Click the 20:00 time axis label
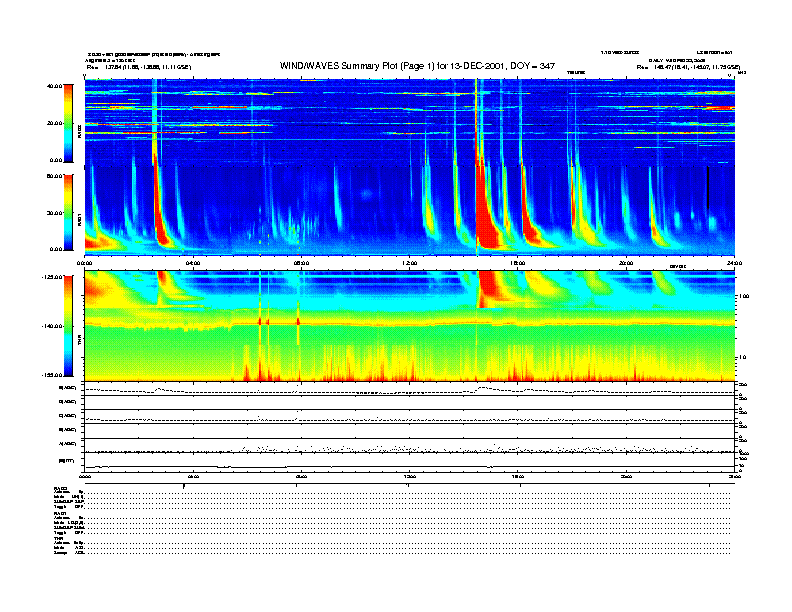792x612 pixels. pyautogui.click(x=625, y=264)
